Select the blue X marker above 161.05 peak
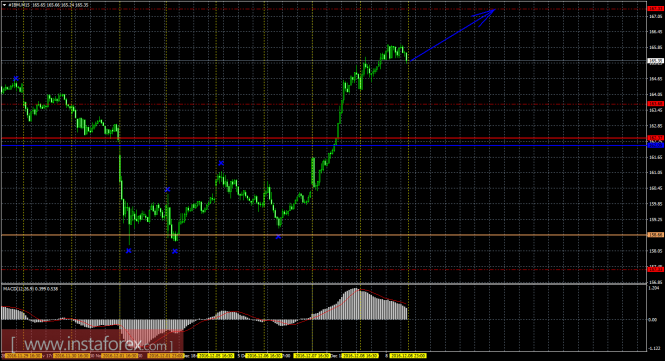 pyautogui.click(x=221, y=163)
